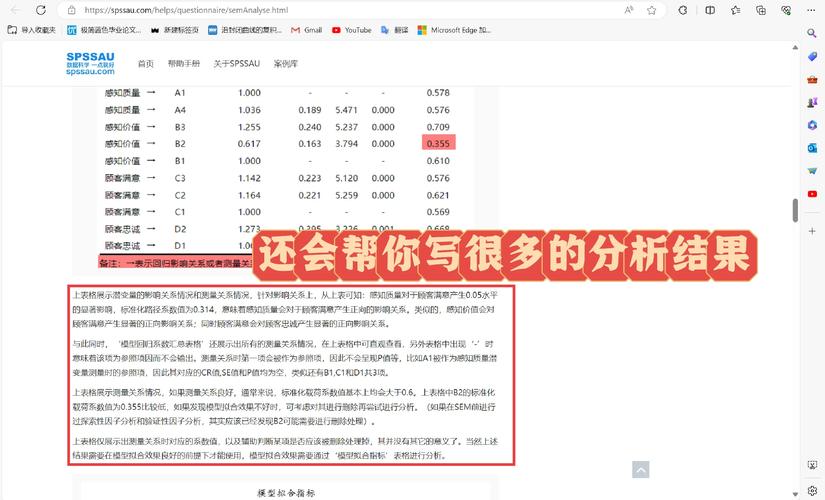This screenshot has width=825, height=500.
Task: Click cell value 5.471
Action: tap(346, 110)
